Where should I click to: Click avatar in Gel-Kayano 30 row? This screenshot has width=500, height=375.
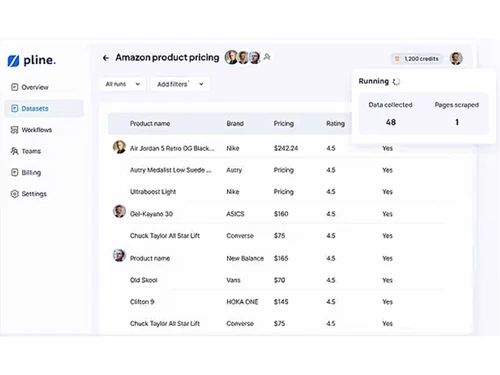[x=119, y=211]
